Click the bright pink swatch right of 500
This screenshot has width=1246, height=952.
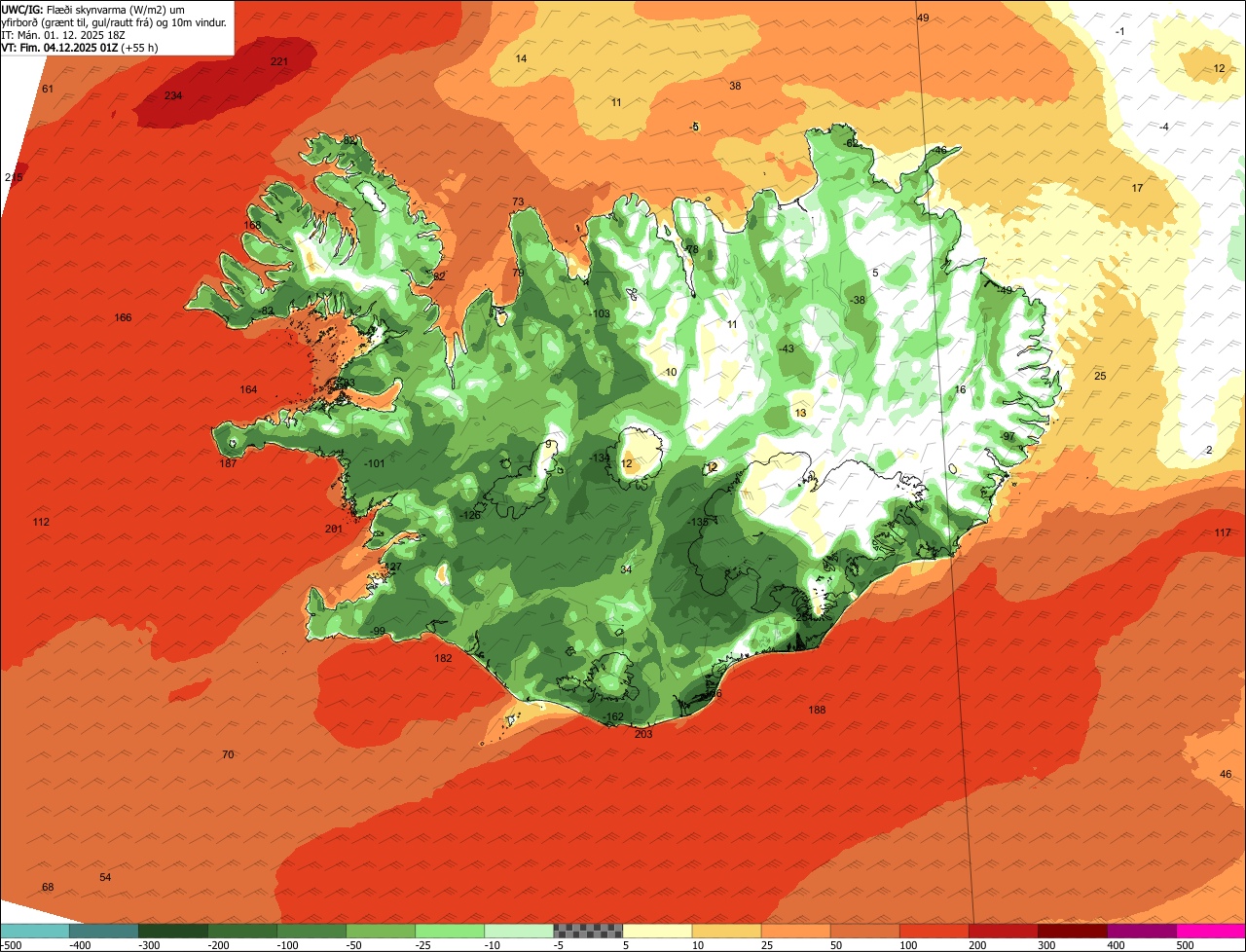point(1210,931)
